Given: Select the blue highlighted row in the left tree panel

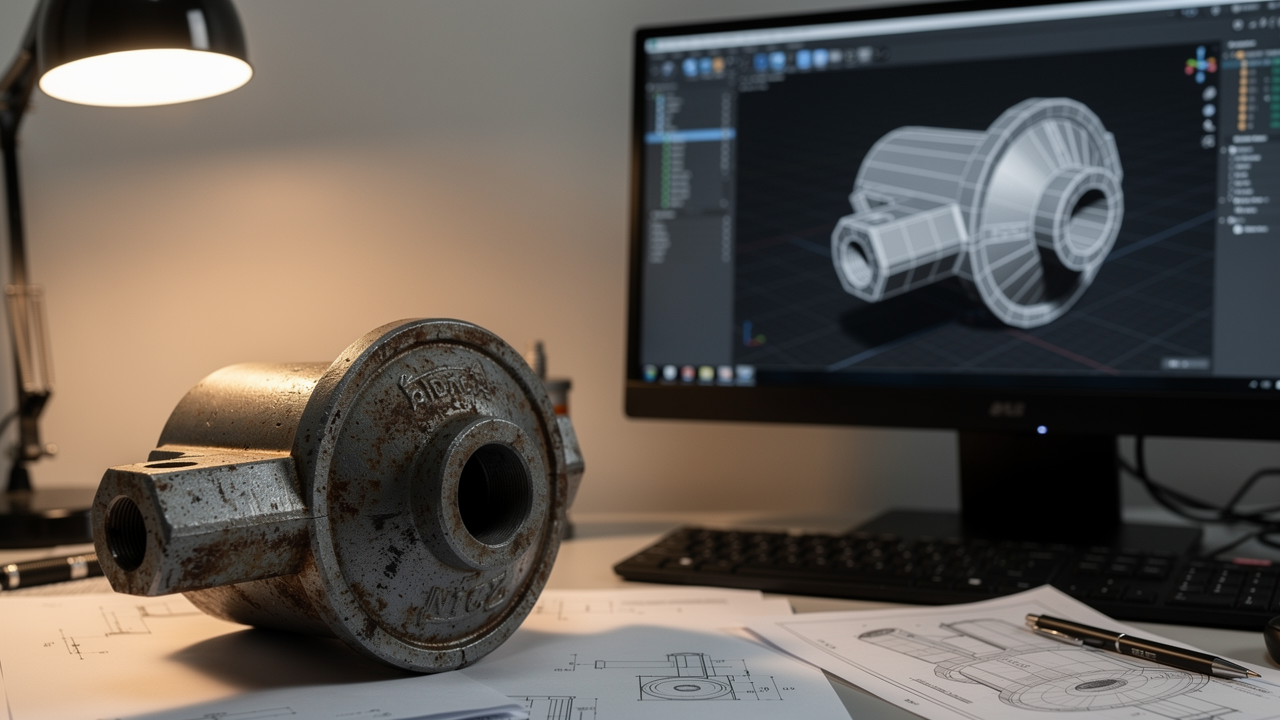Looking at the screenshot, I should click(690, 135).
